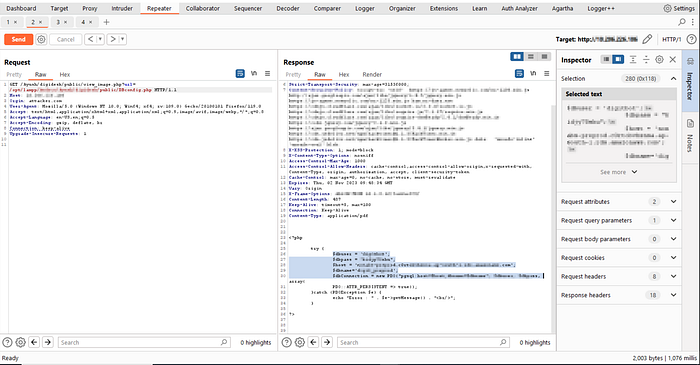Switch response view to Render
Screen dimensions: 700x365
(x=372, y=75)
